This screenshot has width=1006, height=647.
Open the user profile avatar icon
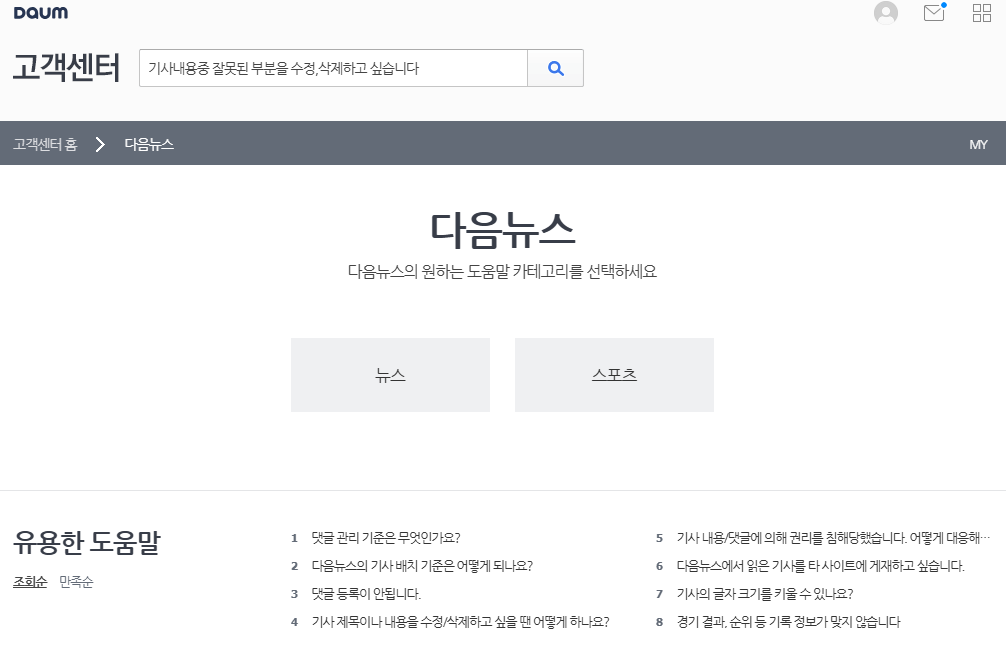point(886,13)
